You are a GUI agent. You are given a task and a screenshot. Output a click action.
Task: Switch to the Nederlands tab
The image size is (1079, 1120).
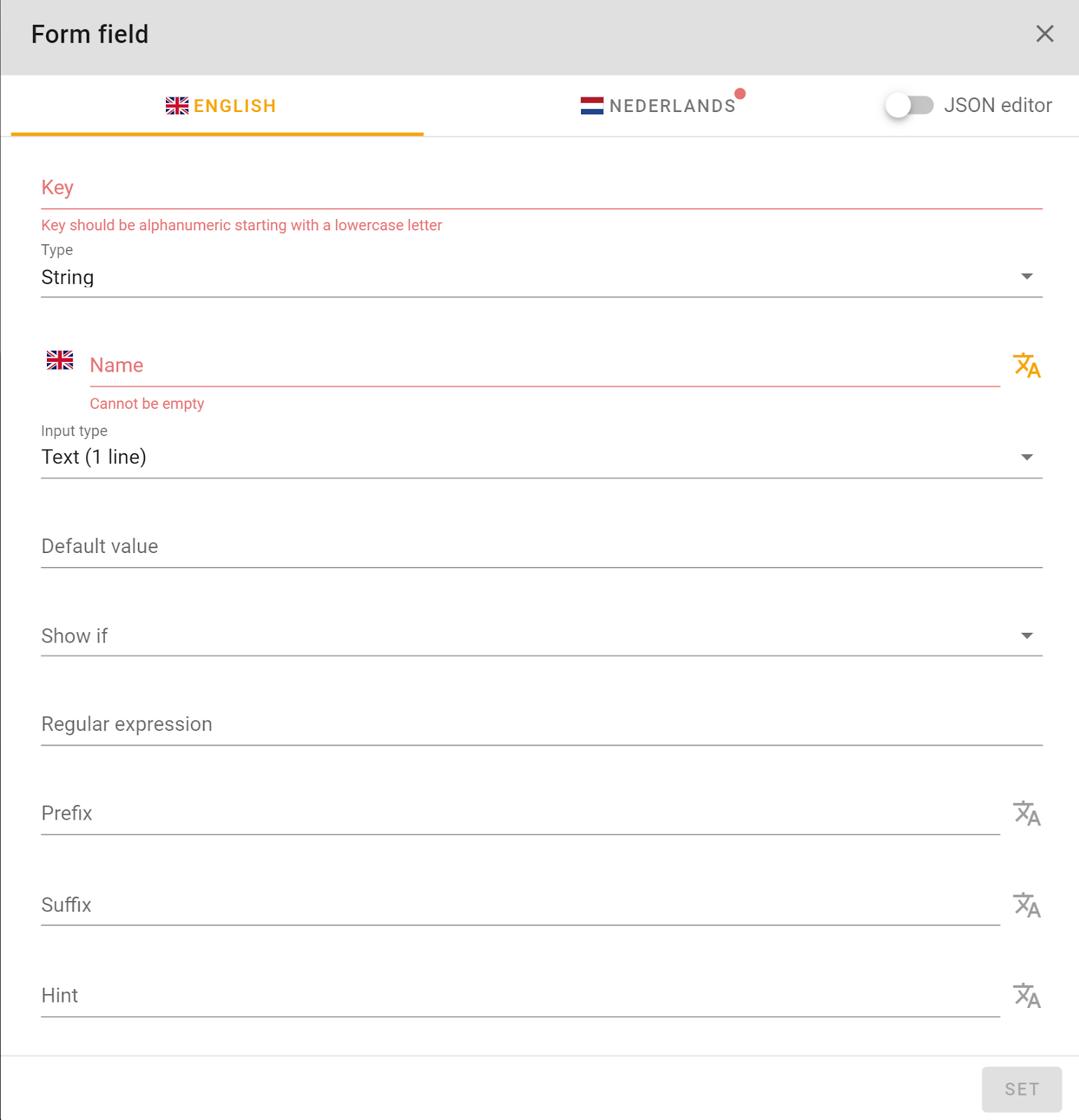tap(660, 106)
